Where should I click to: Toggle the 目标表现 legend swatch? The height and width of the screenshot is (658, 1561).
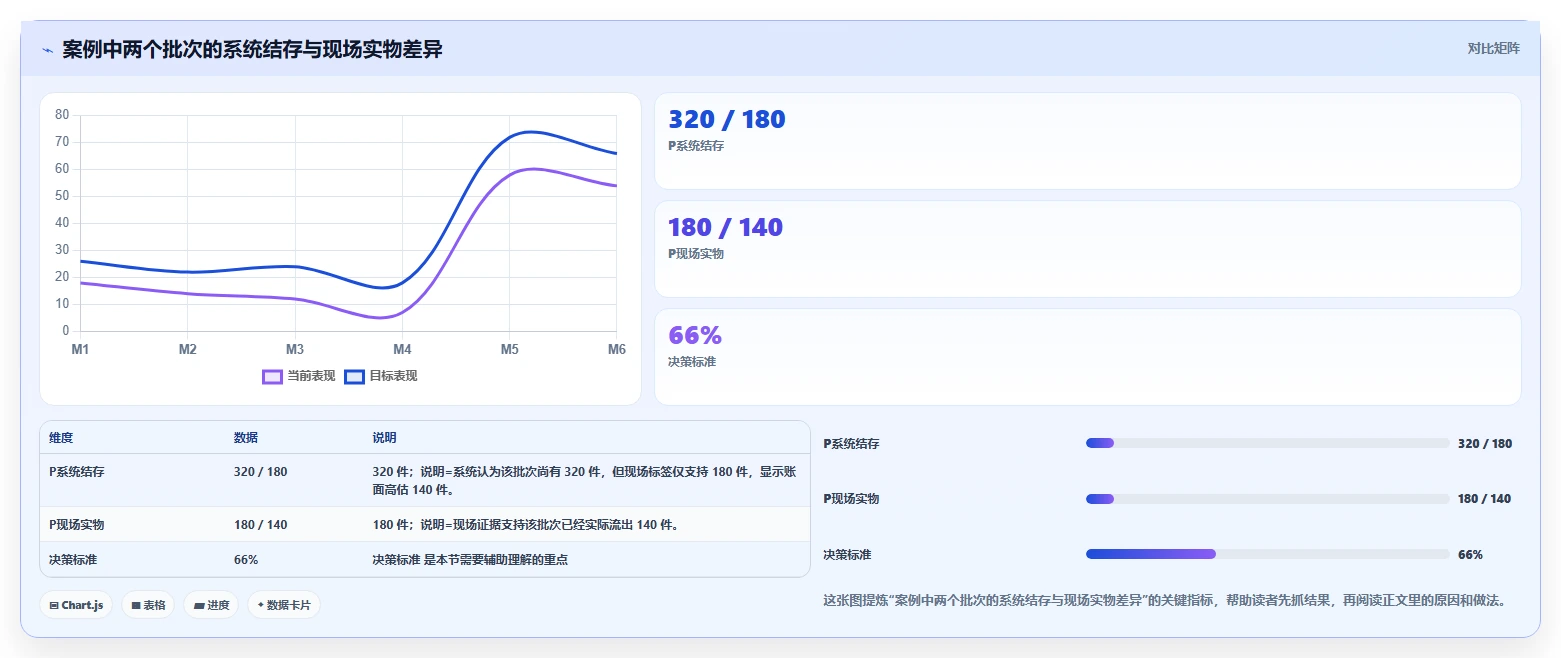(354, 376)
